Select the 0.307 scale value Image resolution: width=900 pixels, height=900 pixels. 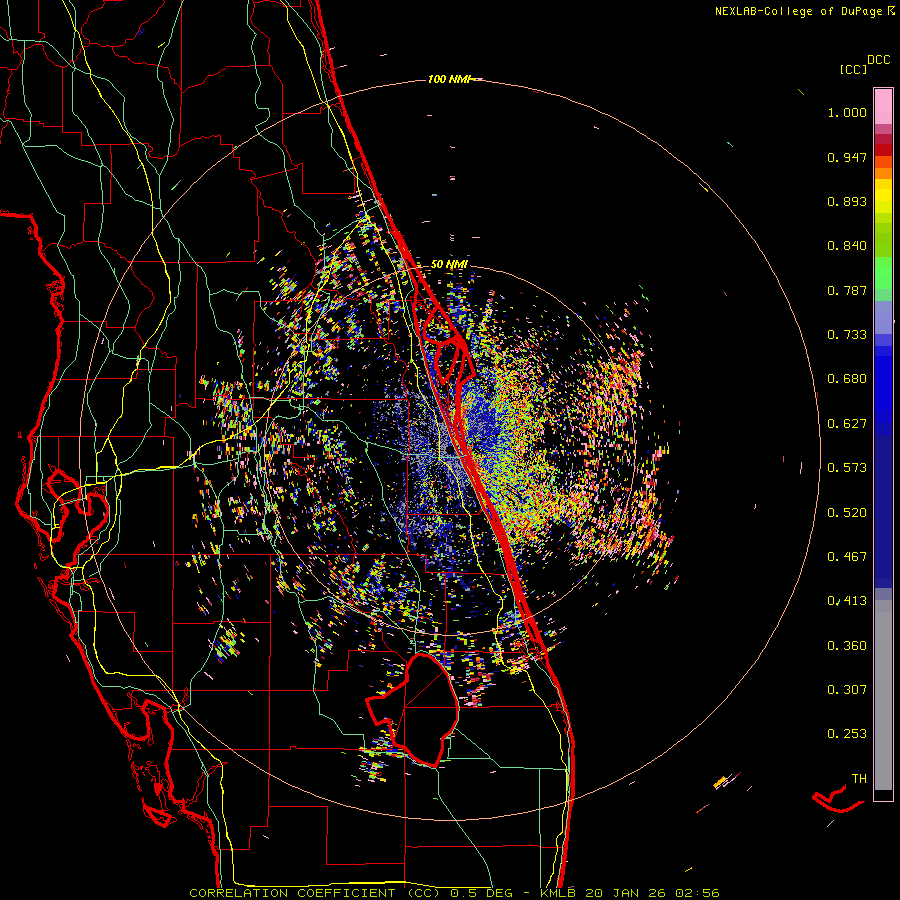tap(847, 690)
